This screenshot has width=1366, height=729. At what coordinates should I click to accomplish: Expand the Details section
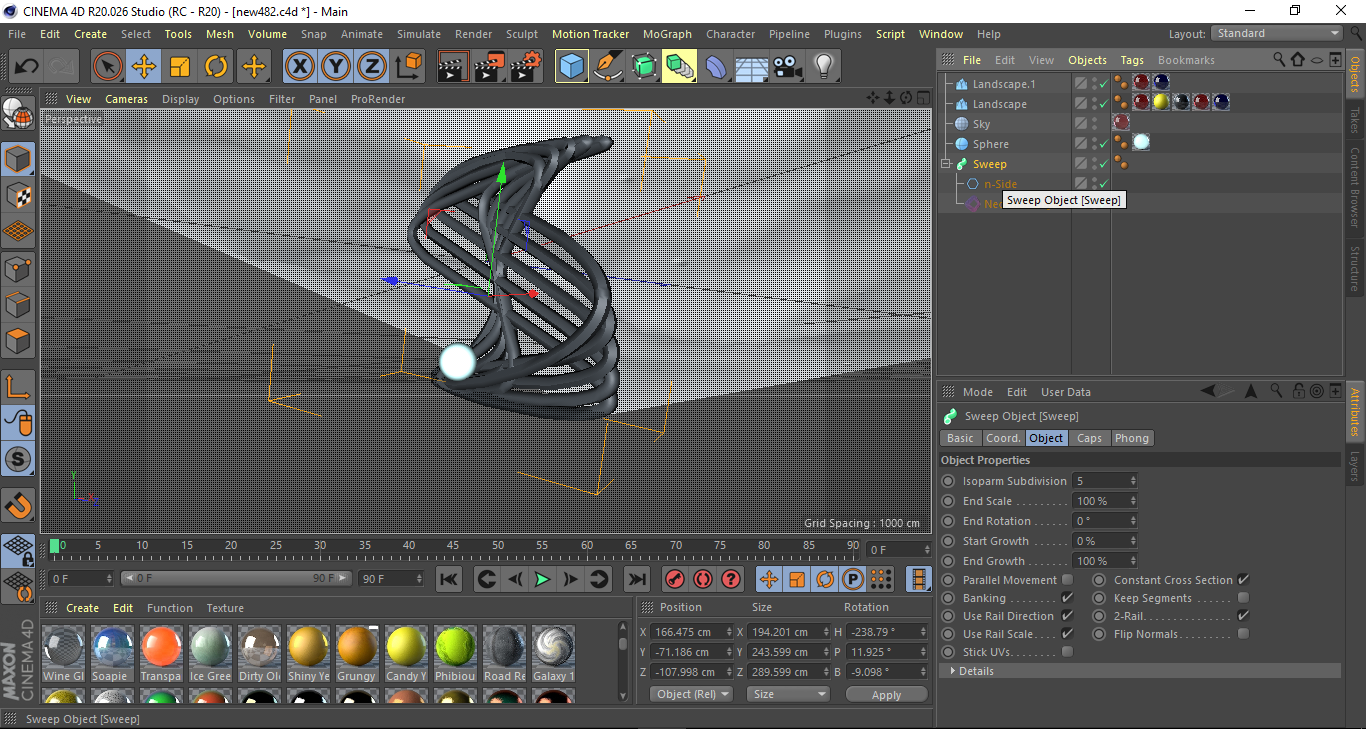coord(952,671)
